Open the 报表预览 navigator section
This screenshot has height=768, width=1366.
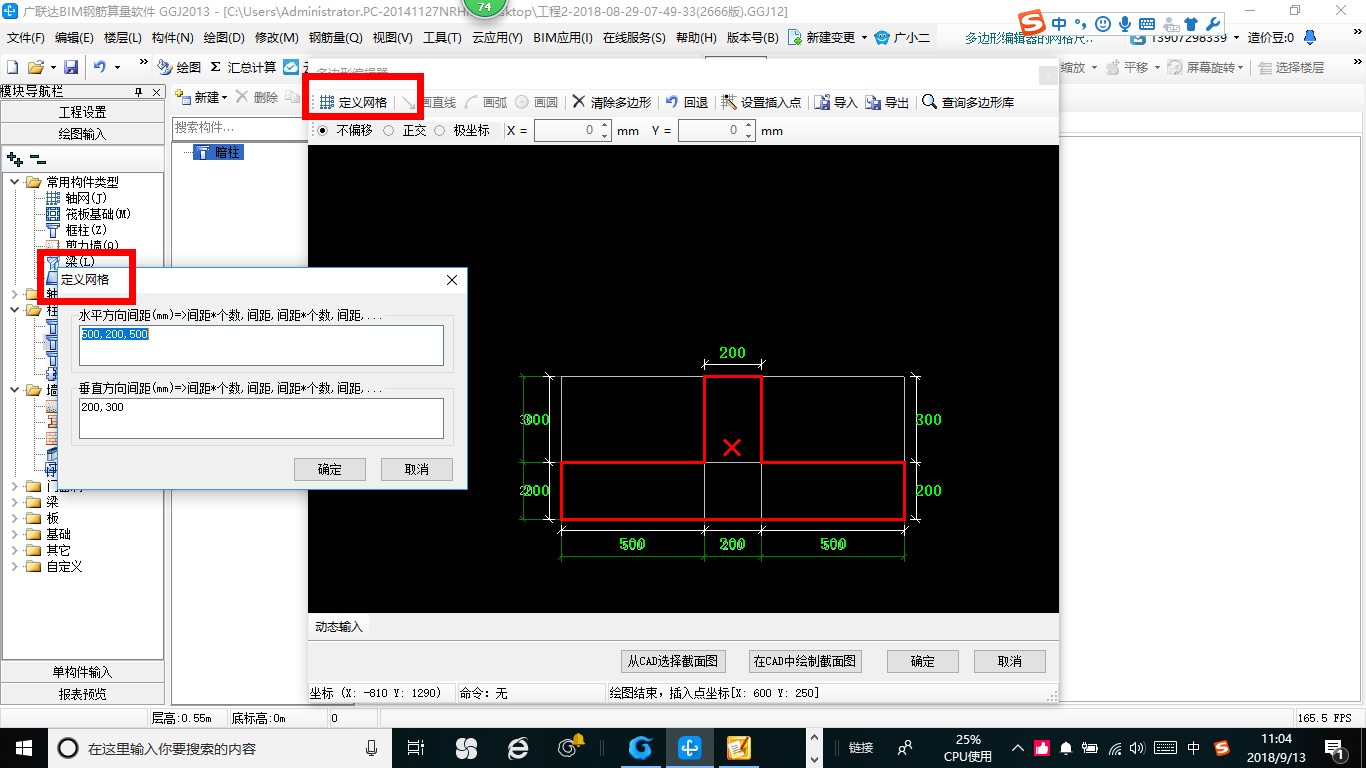tap(83, 693)
